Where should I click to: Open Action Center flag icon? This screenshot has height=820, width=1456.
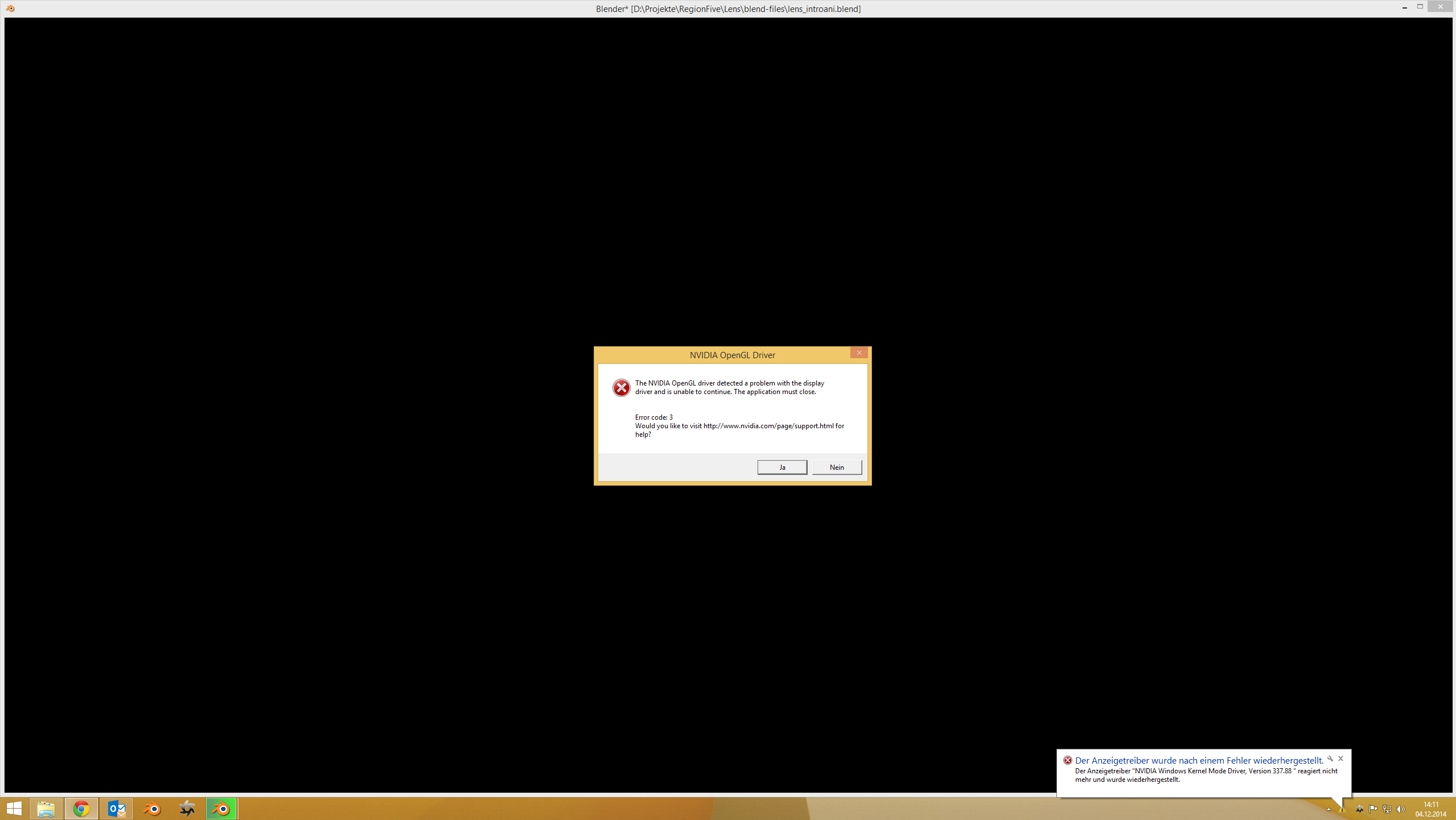tap(1373, 809)
